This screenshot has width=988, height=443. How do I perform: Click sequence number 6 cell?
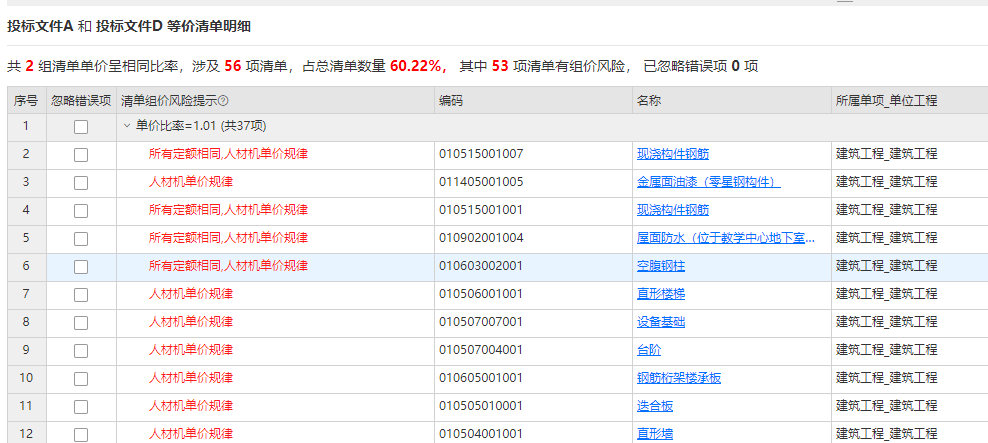(x=26, y=266)
